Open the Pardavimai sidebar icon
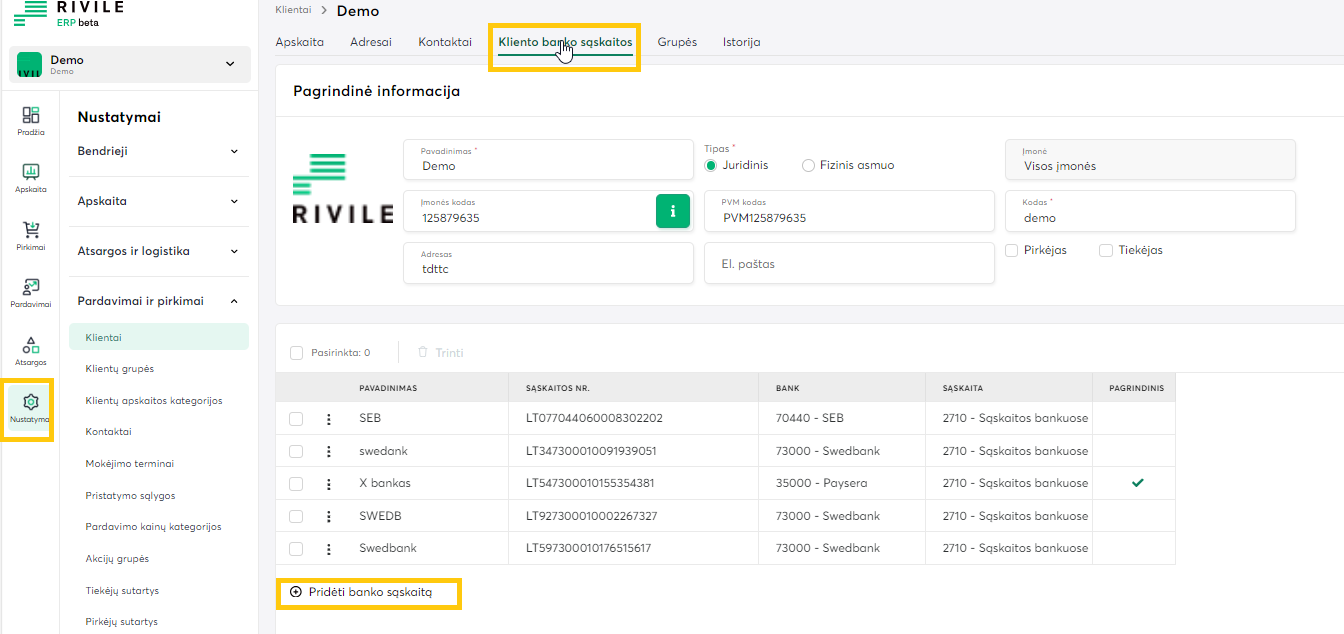 (30, 292)
